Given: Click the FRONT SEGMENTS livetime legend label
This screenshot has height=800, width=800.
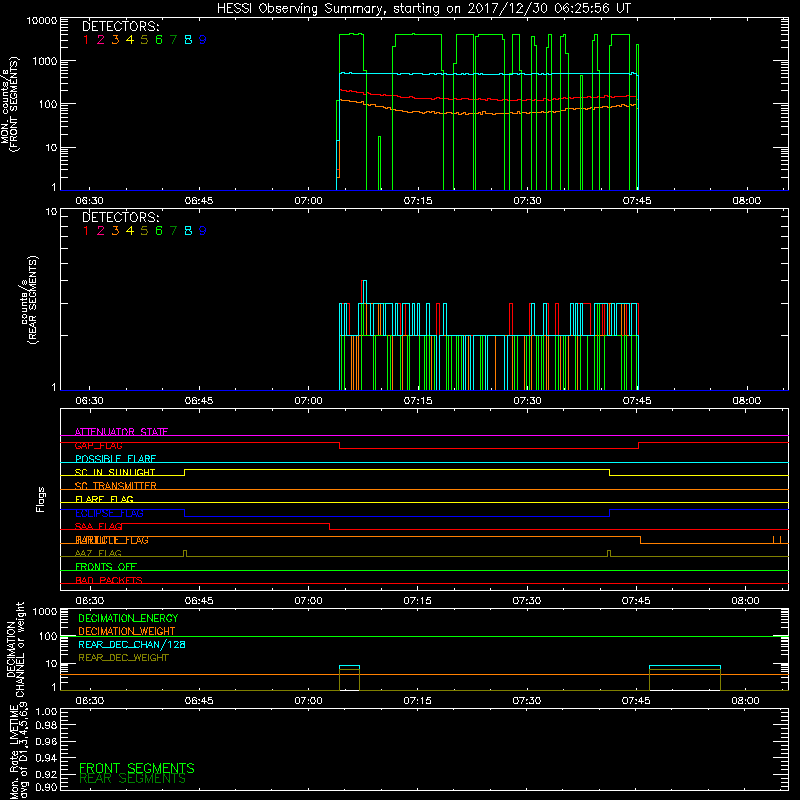Looking at the screenshot, I should 137,768.
